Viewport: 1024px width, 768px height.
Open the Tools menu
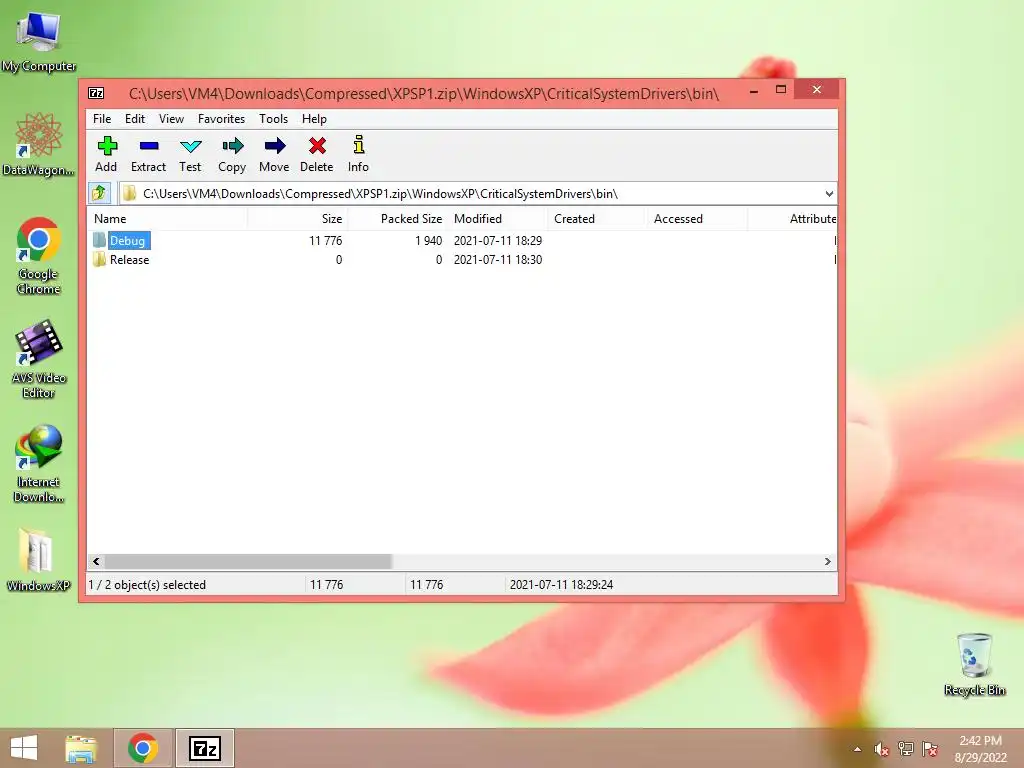(x=273, y=119)
